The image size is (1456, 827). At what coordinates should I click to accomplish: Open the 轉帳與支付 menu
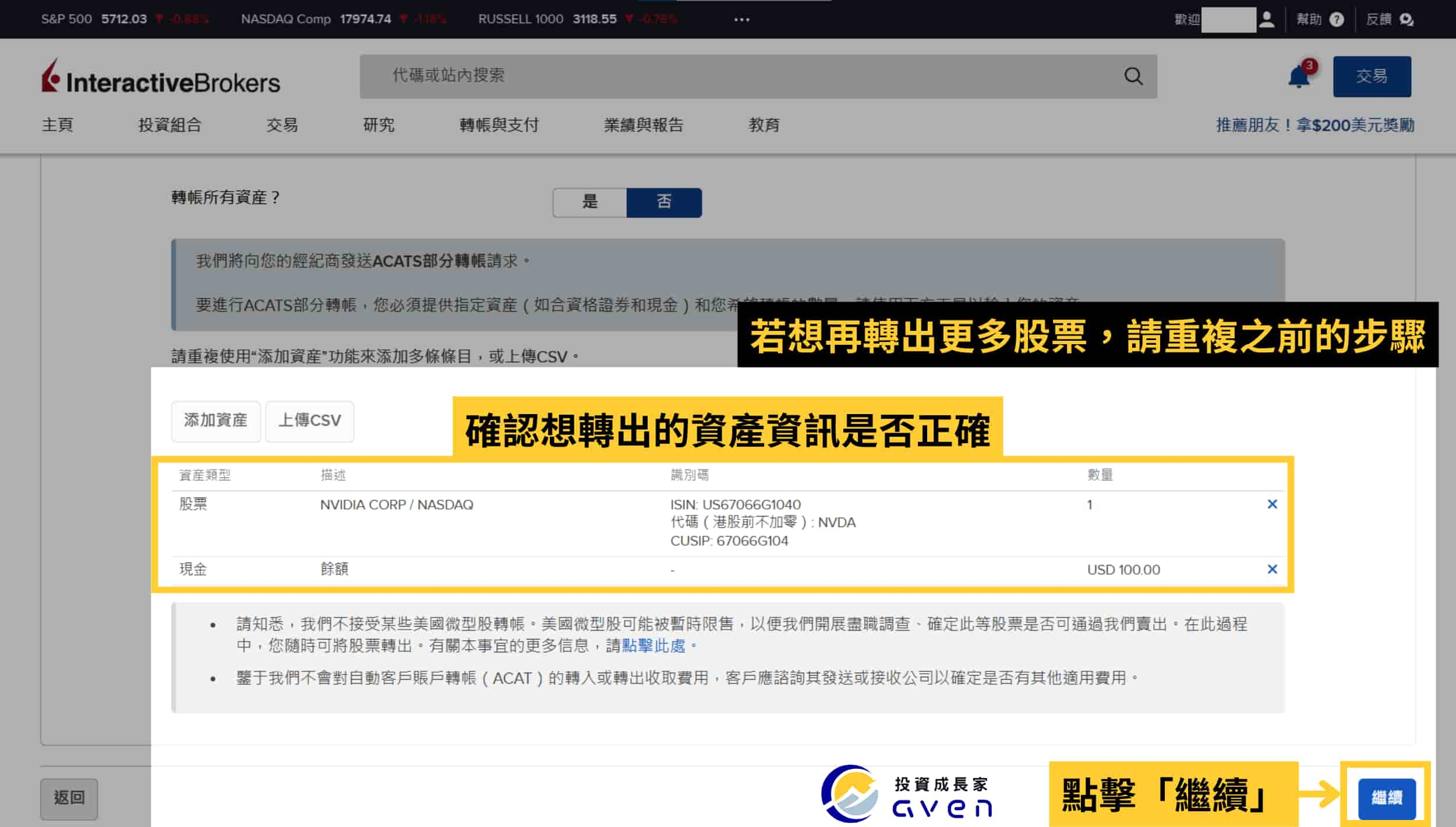(x=499, y=125)
